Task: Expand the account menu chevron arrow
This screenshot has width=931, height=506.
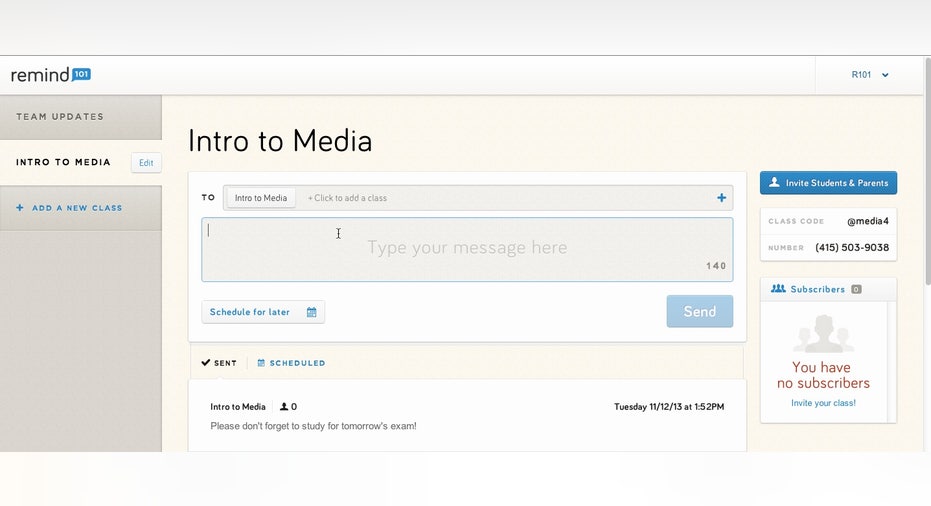Action: (x=885, y=75)
